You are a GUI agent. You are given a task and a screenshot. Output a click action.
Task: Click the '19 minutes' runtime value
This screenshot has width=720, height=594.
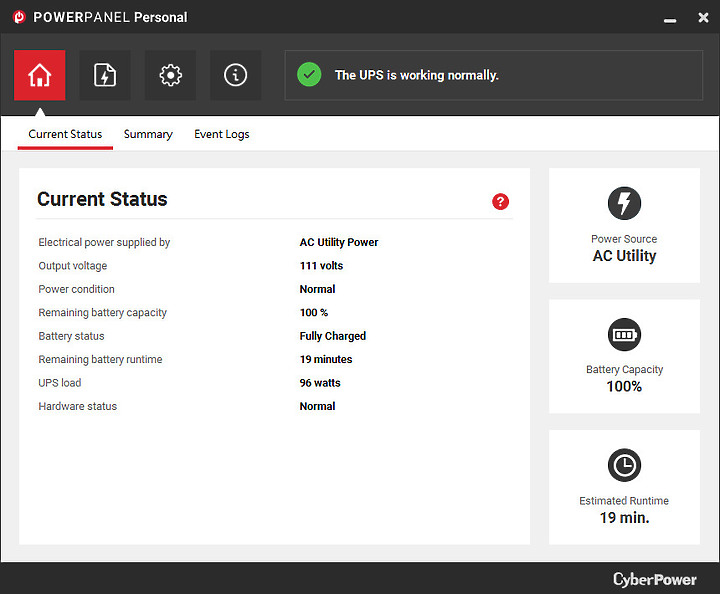point(326,359)
